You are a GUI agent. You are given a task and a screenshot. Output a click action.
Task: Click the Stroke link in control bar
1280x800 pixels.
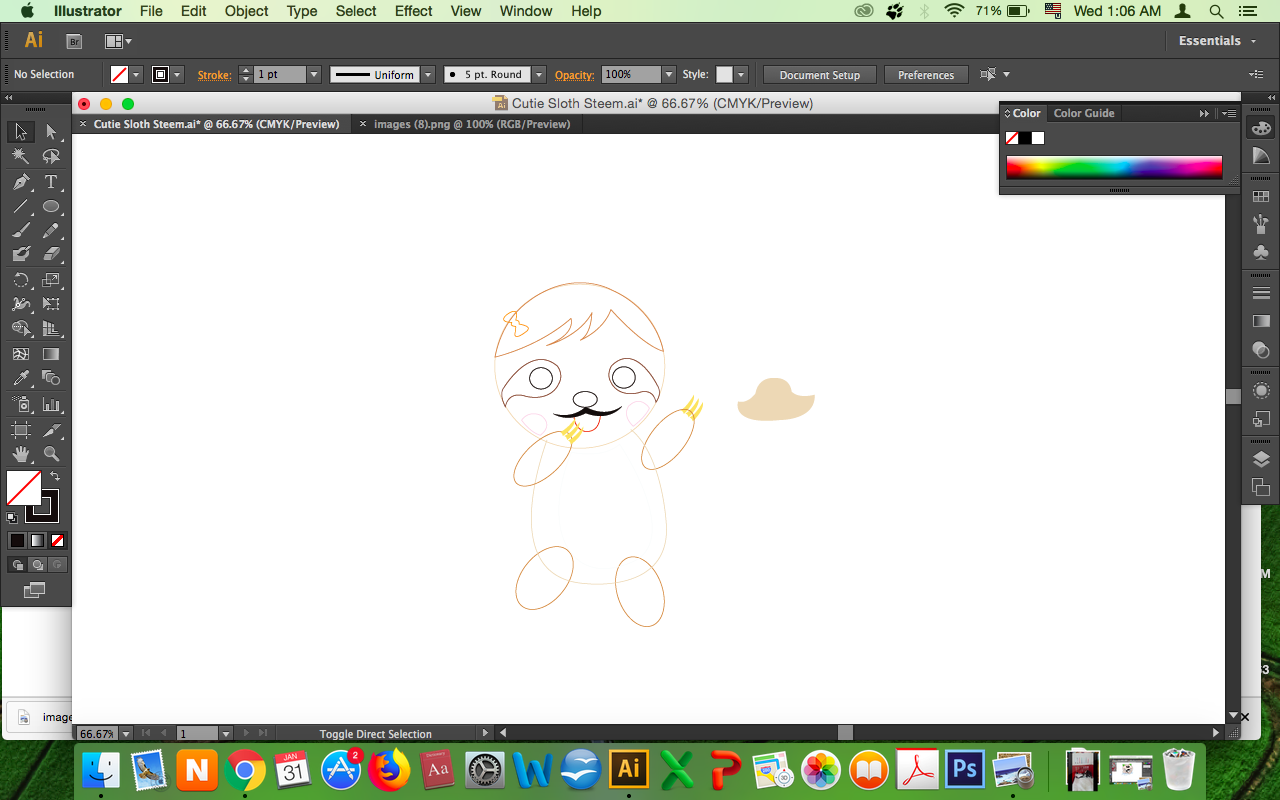214,75
